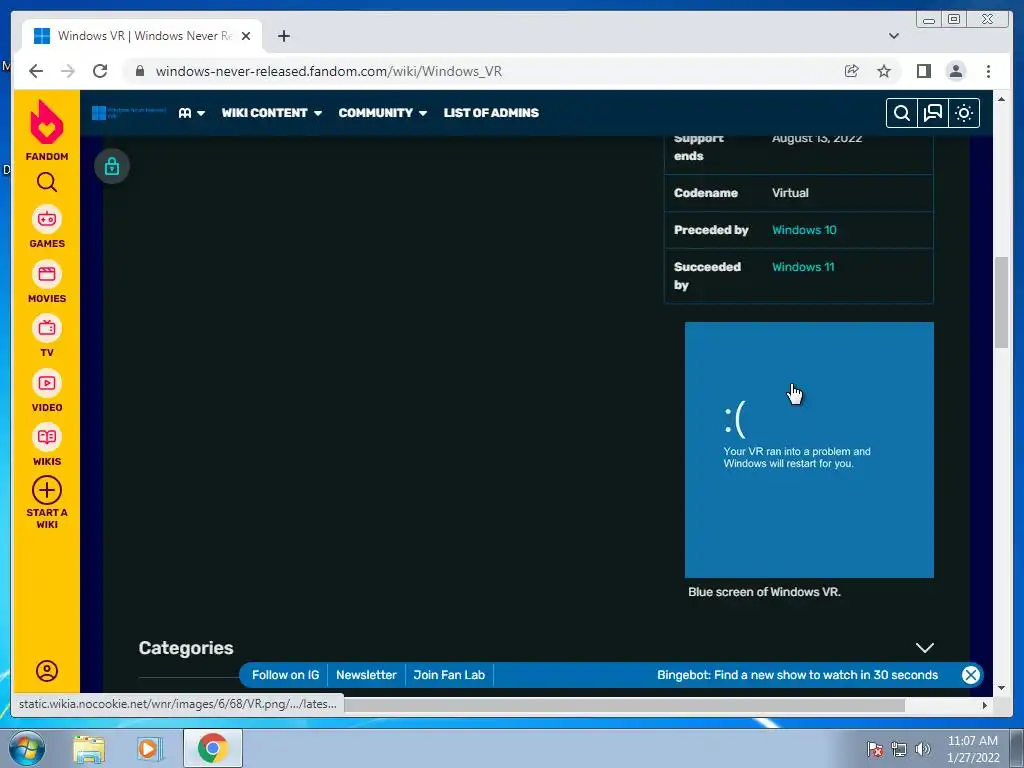Bookmark this page with the star
1024x768 pixels.
coord(884,71)
